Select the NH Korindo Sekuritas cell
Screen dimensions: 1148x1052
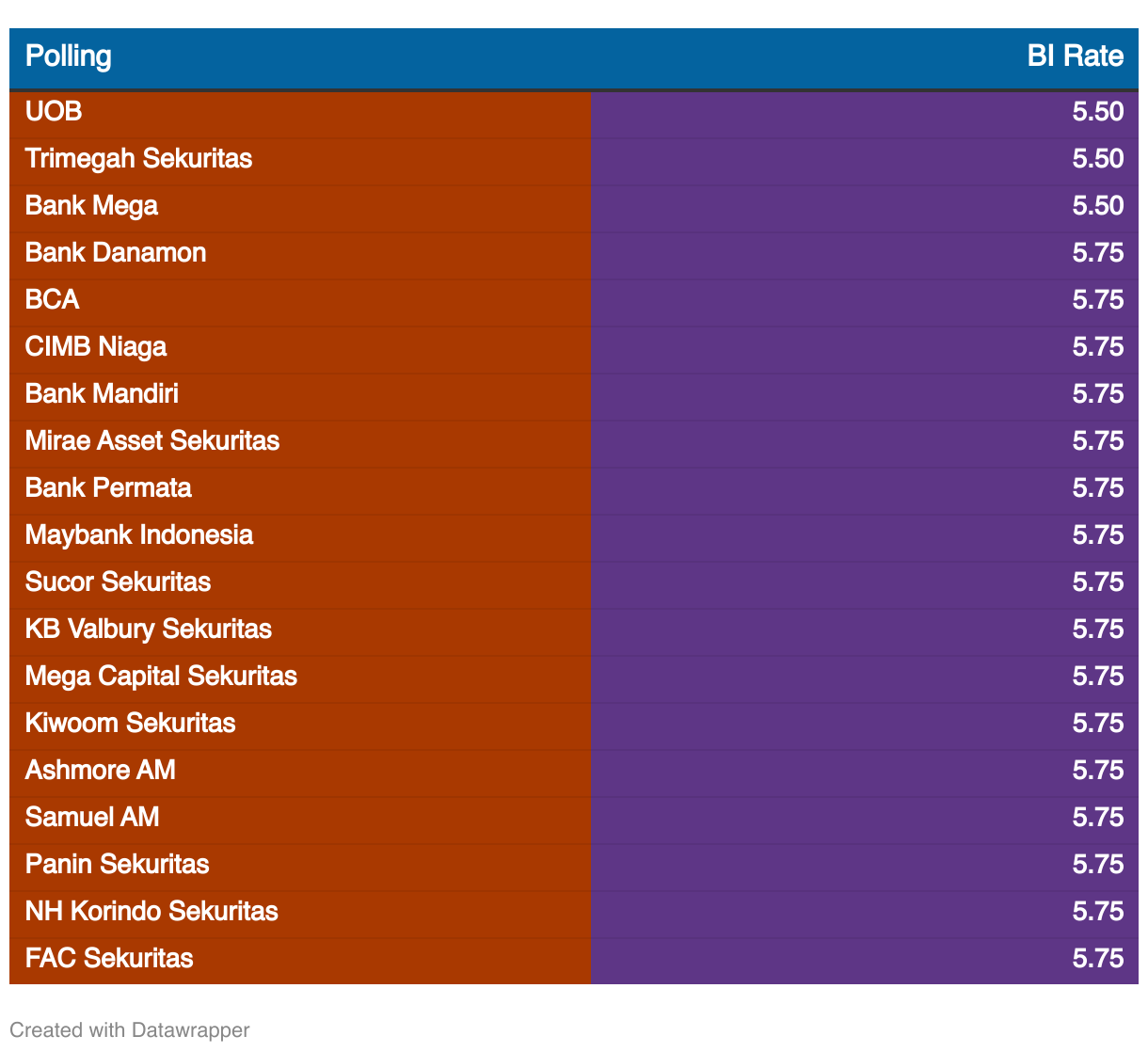point(151,911)
